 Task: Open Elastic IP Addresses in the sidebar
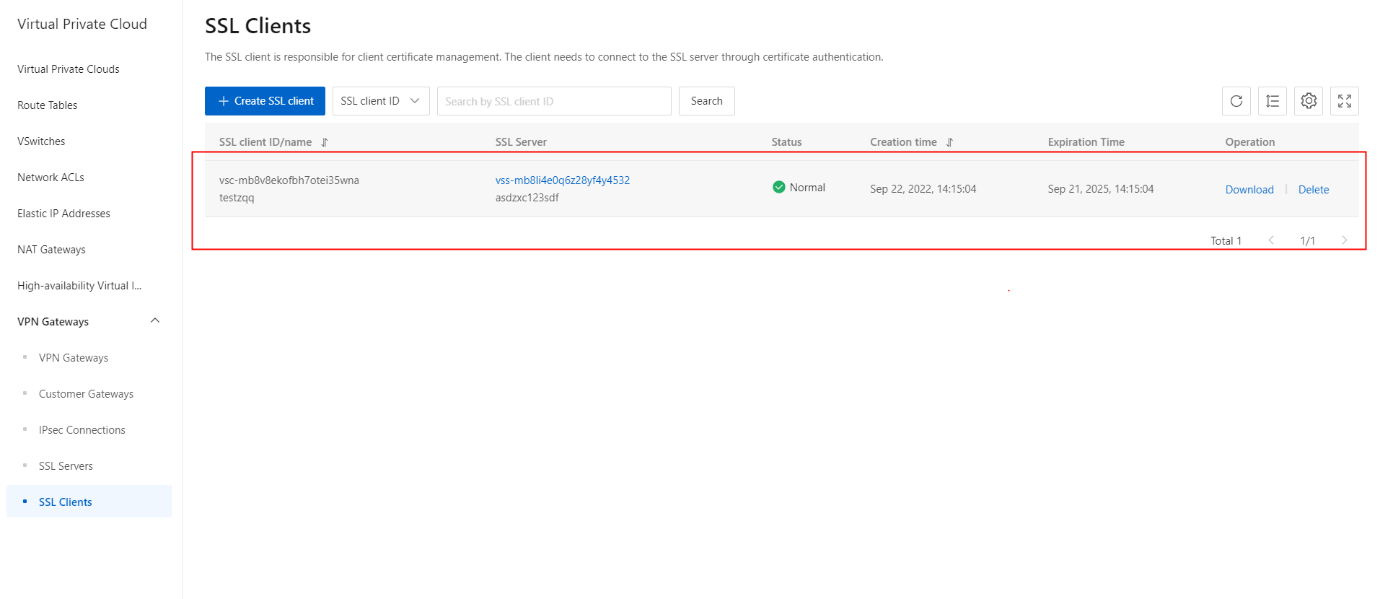[64, 213]
